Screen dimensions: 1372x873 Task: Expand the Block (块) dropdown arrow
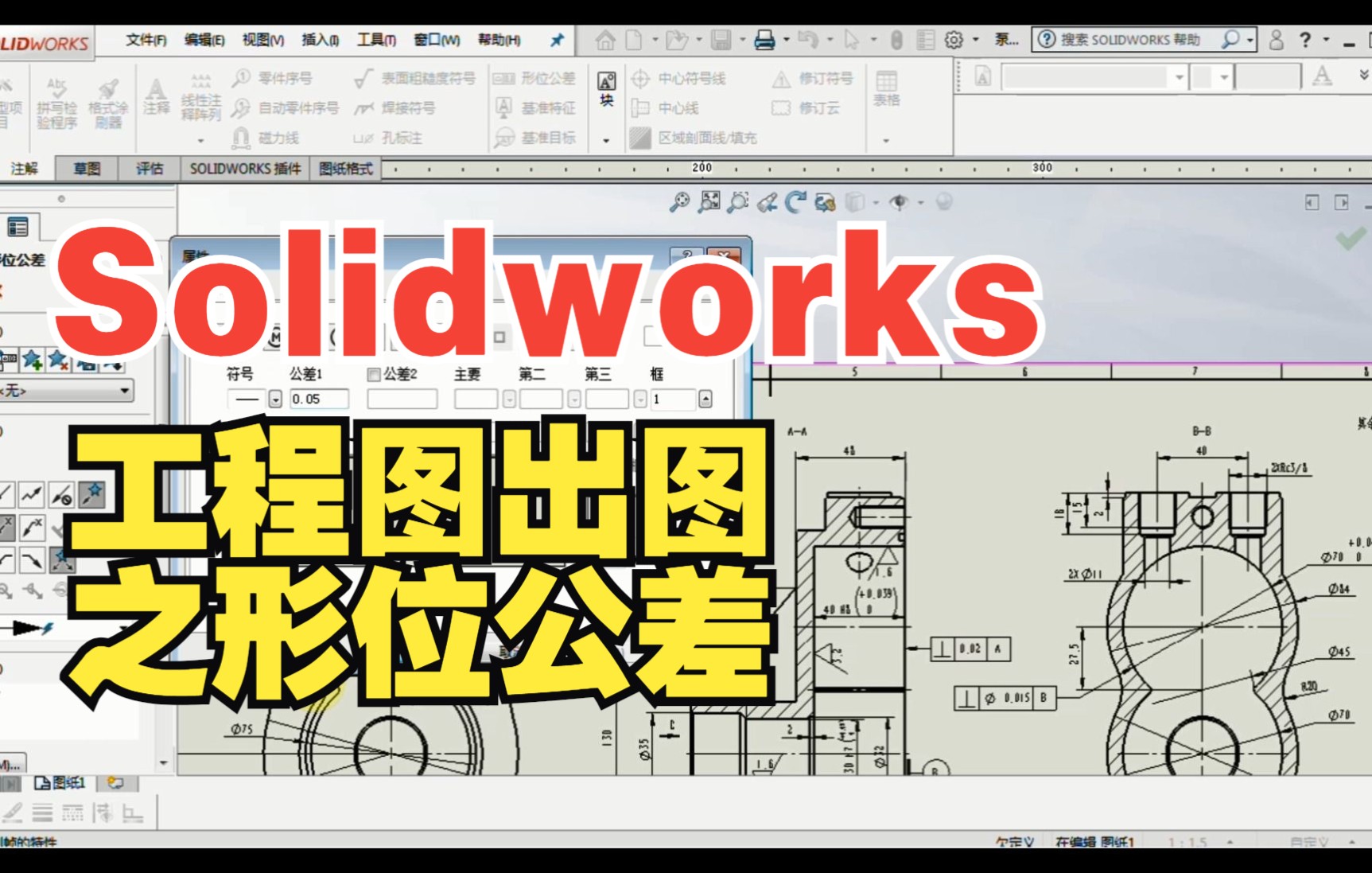coord(606,141)
